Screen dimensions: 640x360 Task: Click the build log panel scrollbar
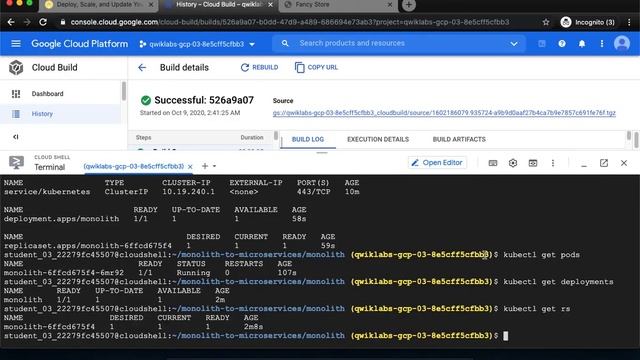tap(629, 136)
